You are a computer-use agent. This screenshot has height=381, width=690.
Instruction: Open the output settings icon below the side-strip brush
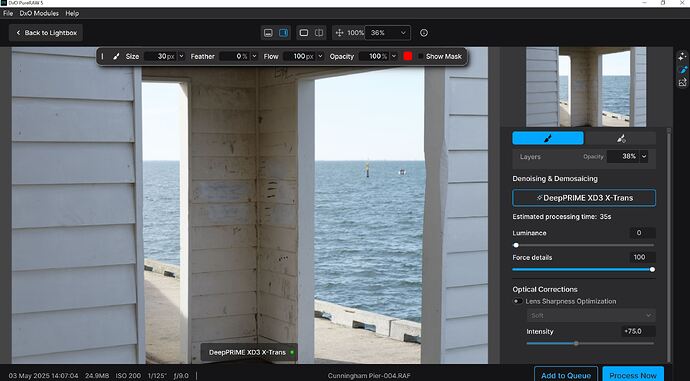682,82
